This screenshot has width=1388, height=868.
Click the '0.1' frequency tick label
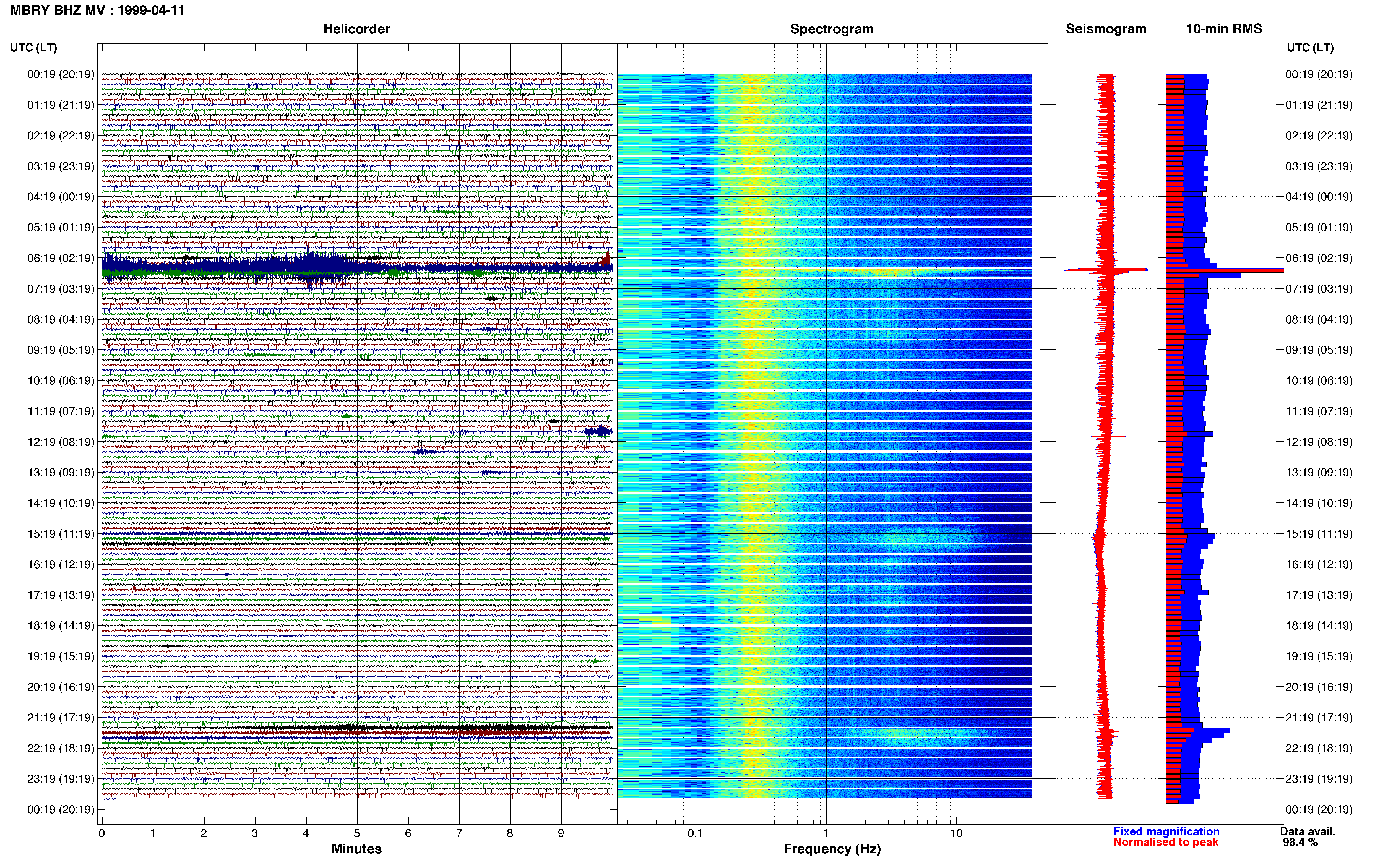695,833
